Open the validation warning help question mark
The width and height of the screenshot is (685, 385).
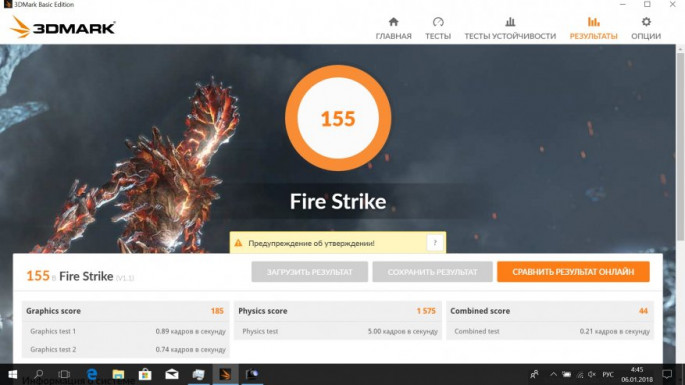[435, 243]
